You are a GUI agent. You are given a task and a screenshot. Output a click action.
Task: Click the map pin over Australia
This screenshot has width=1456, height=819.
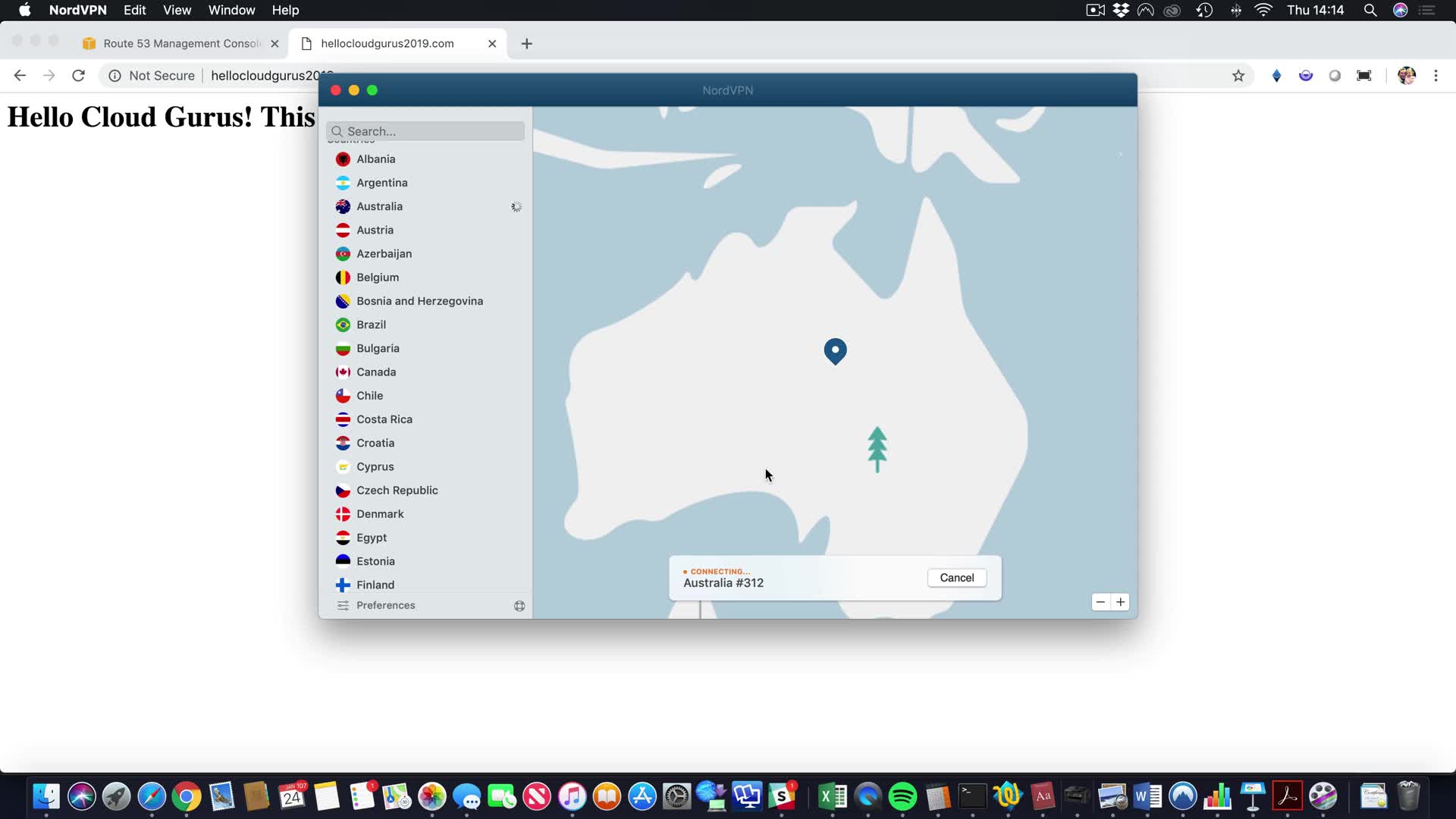click(835, 350)
